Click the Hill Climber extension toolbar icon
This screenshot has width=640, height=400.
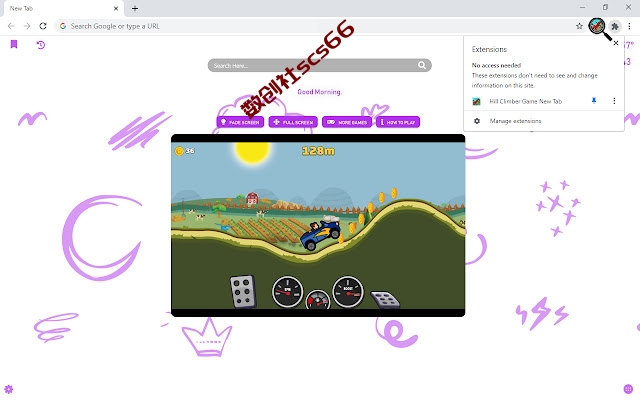tap(597, 26)
